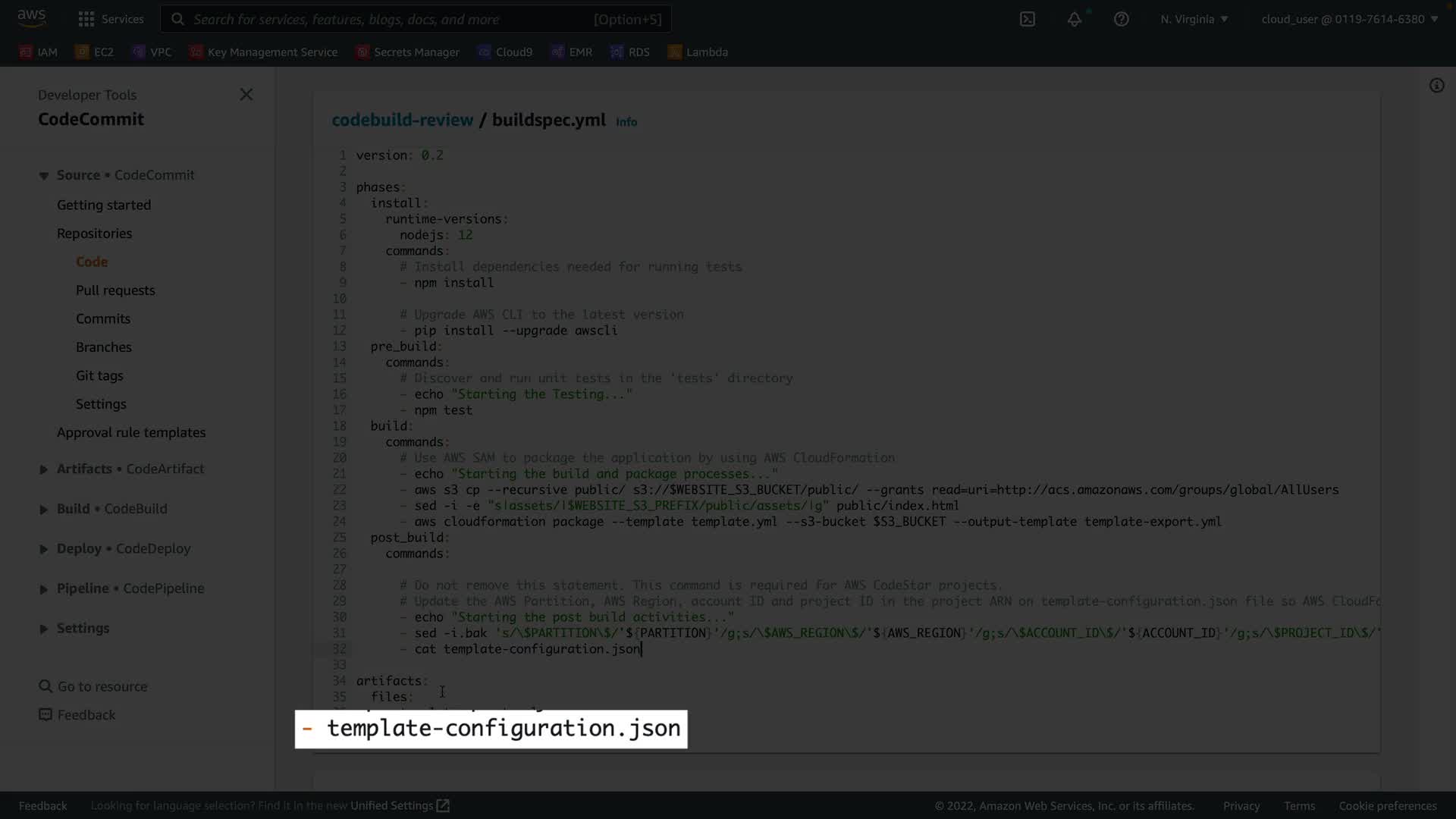Open the N. Virginia region dropdown
The height and width of the screenshot is (819, 1456).
pyautogui.click(x=1194, y=19)
